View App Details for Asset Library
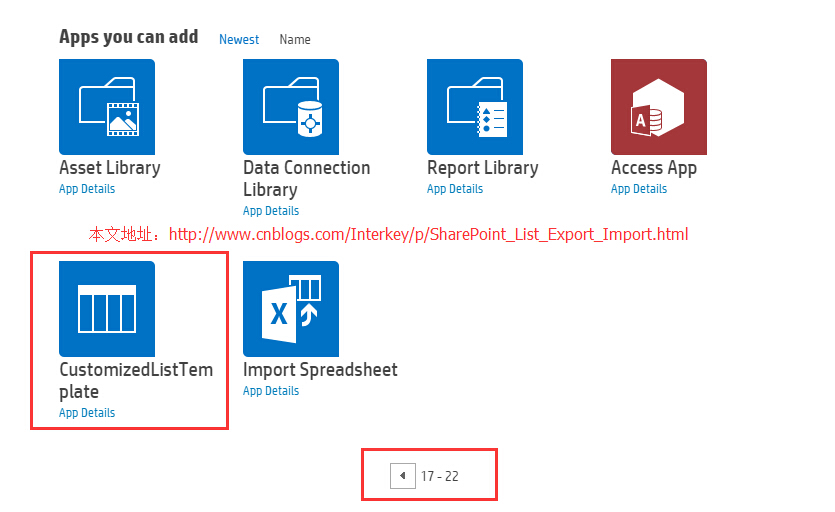This screenshot has height=512, width=835. pyautogui.click(x=87, y=189)
